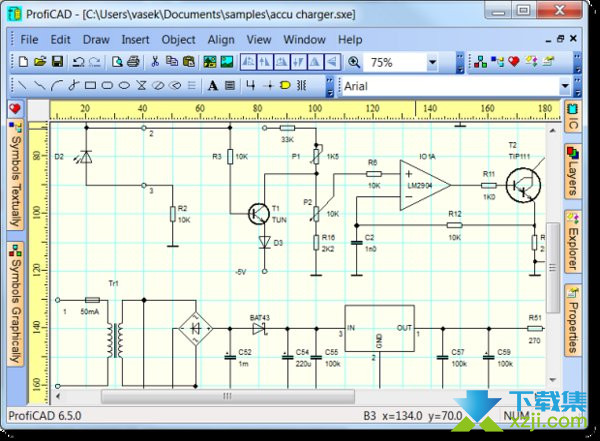The height and width of the screenshot is (441, 600).
Task: Select the Junction dot tool
Action: point(269,85)
